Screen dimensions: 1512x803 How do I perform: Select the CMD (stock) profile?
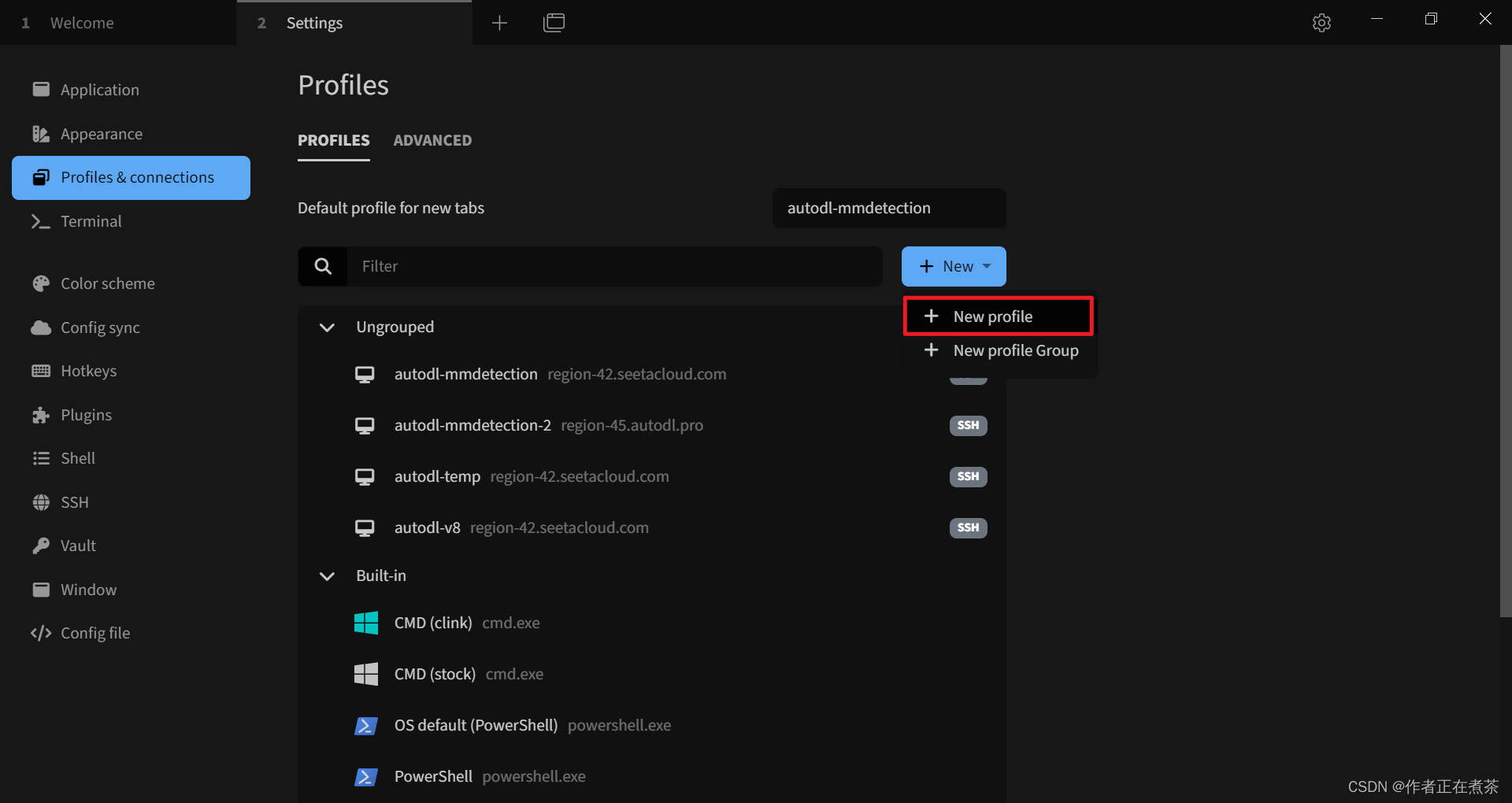pos(652,674)
